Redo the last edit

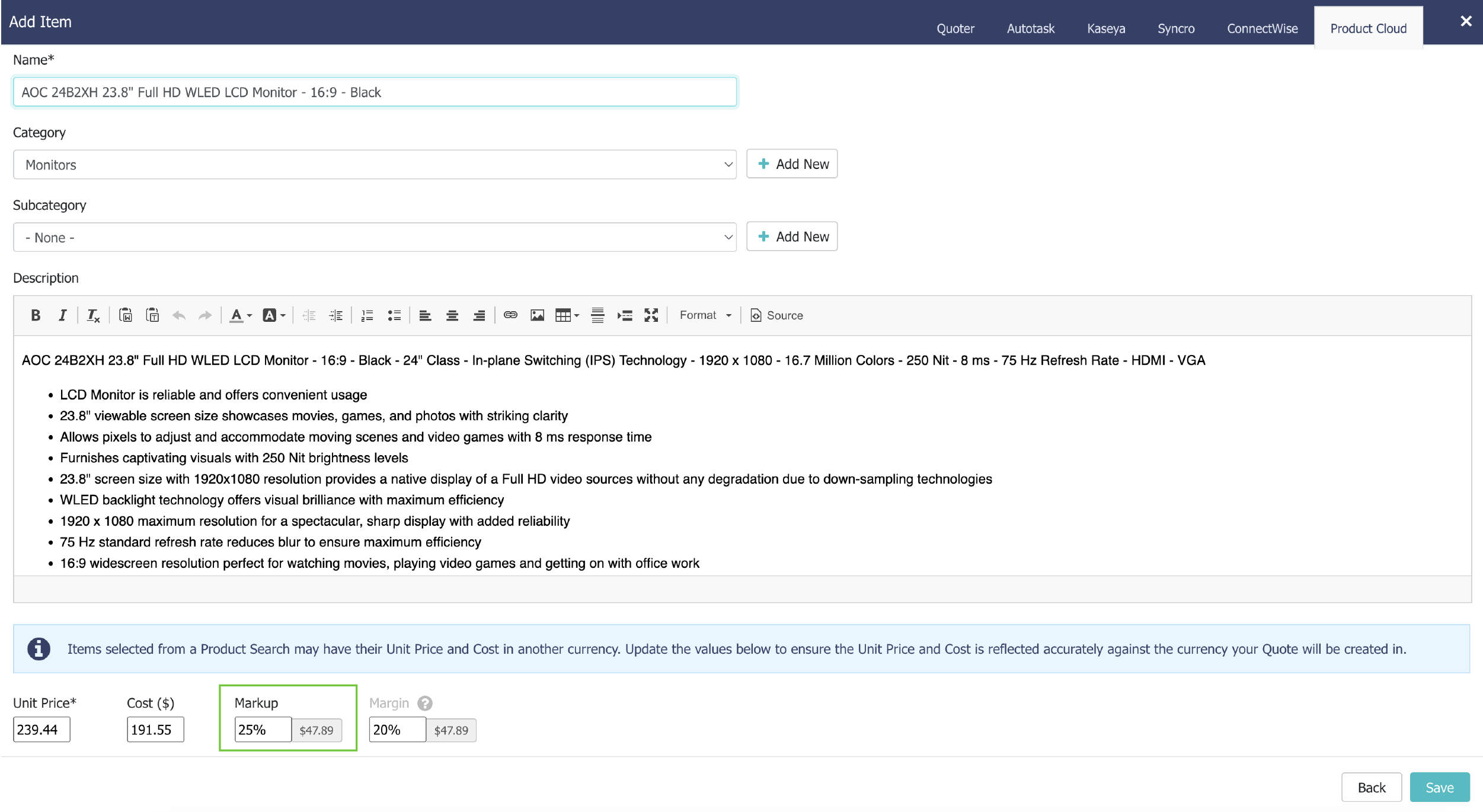[205, 315]
